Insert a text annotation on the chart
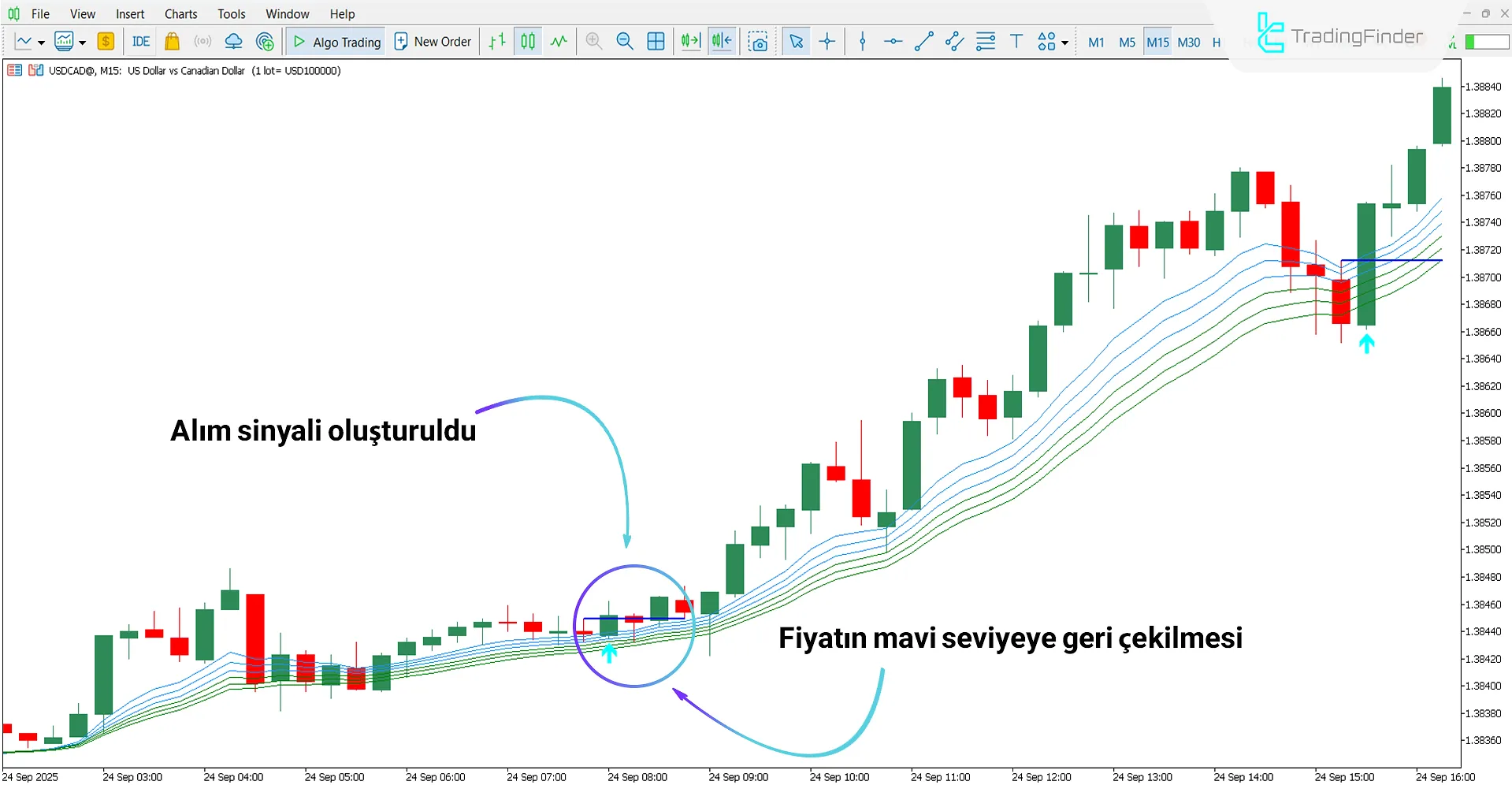This screenshot has width=1512, height=785. click(1016, 41)
